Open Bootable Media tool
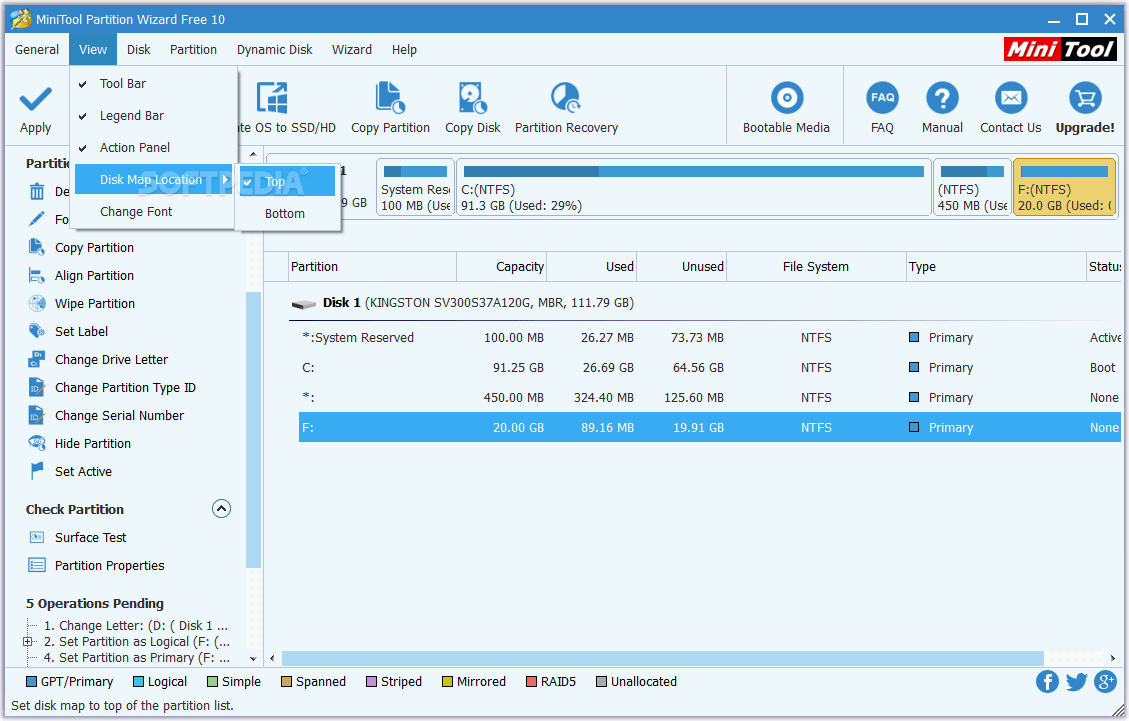The height and width of the screenshot is (721, 1129). click(x=786, y=98)
